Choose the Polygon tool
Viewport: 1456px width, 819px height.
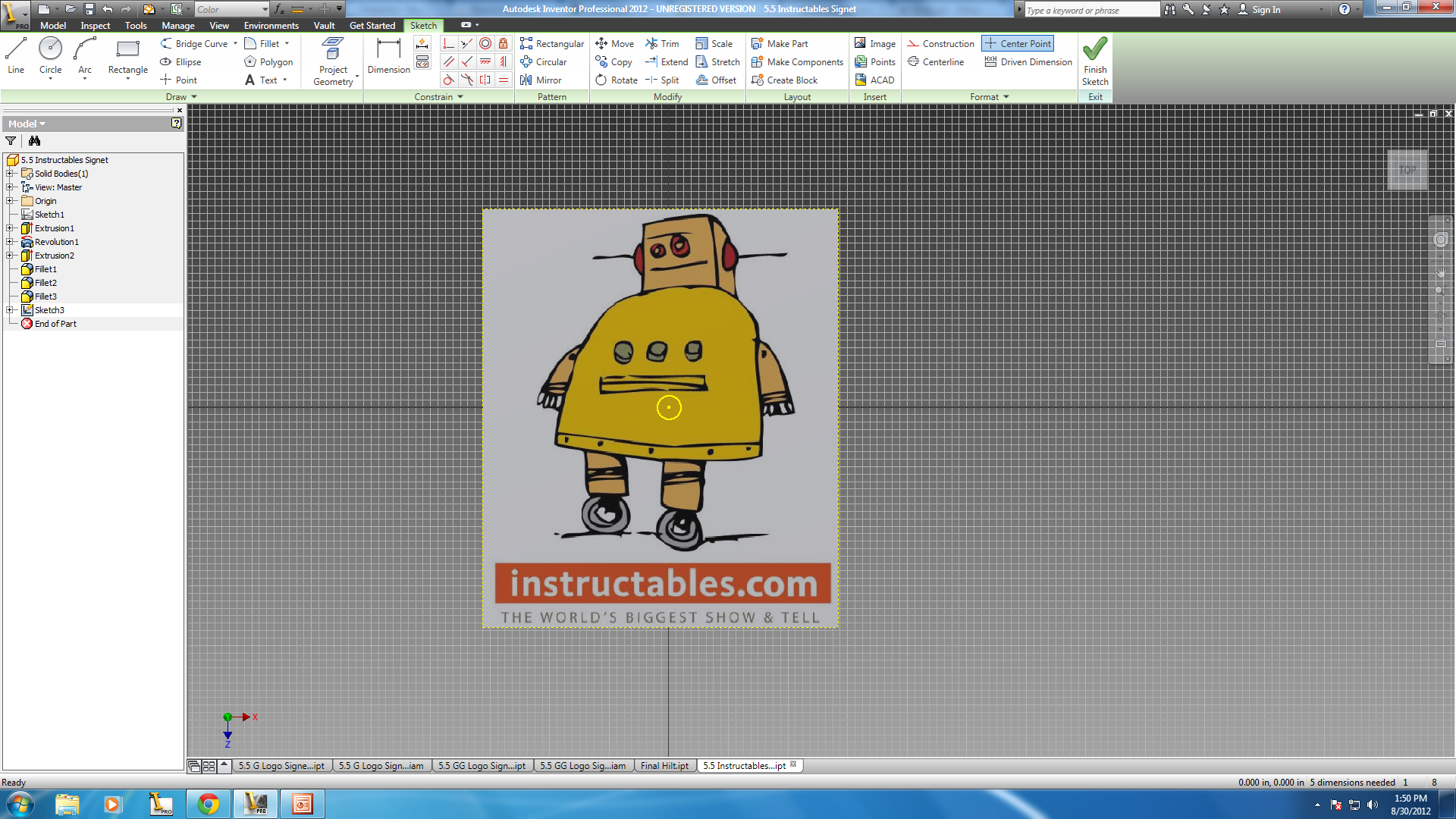[x=268, y=62]
